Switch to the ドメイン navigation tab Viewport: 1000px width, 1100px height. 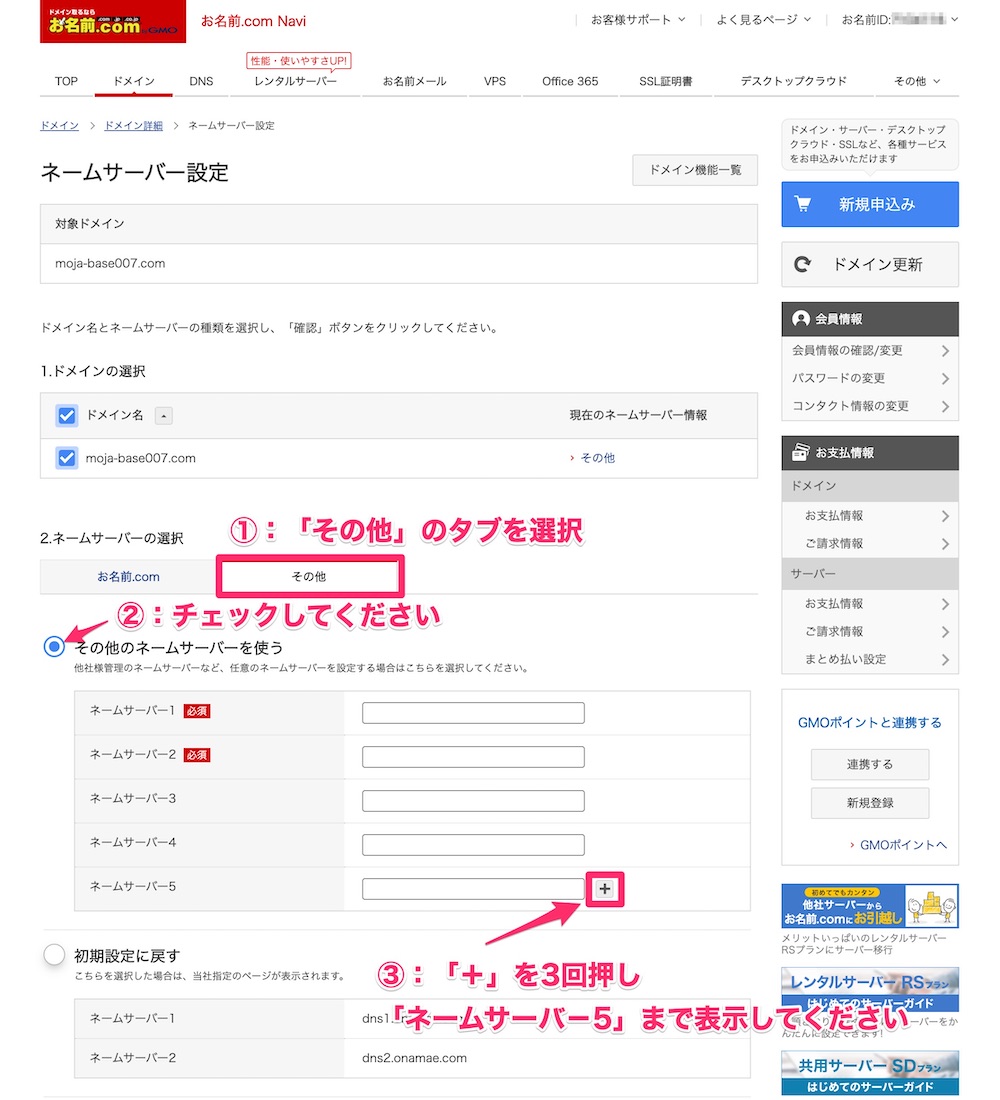click(134, 81)
